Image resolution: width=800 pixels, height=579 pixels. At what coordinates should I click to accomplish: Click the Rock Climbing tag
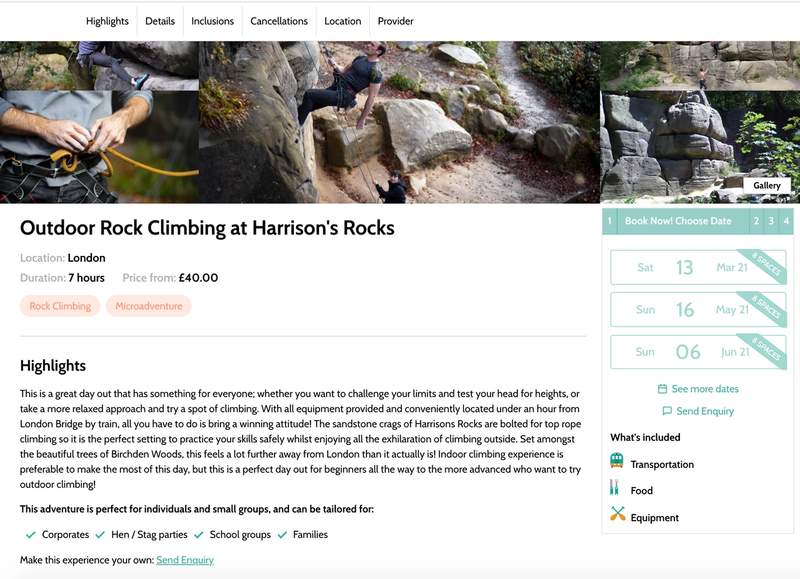tap(60, 306)
